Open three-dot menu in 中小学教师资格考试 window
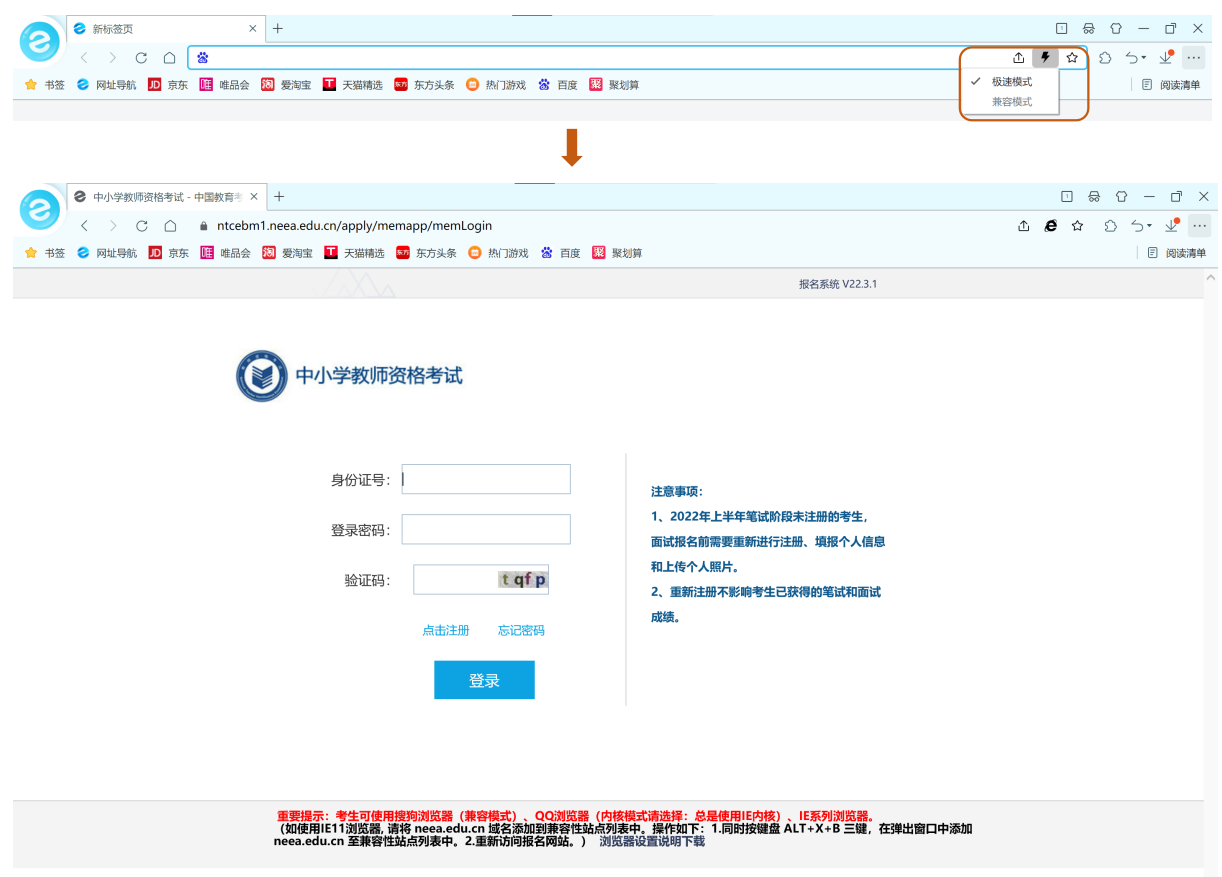Viewport: 1222px width, 877px height. coord(1199,226)
